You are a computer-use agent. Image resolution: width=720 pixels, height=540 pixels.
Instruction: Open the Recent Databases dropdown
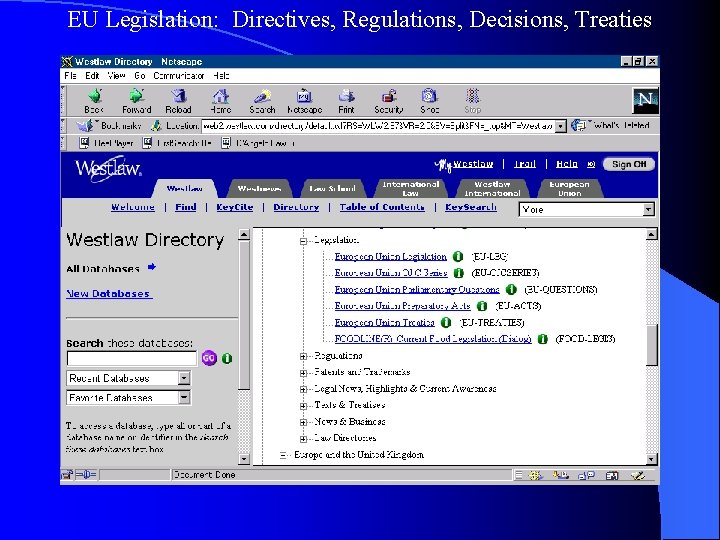pyautogui.click(x=184, y=378)
